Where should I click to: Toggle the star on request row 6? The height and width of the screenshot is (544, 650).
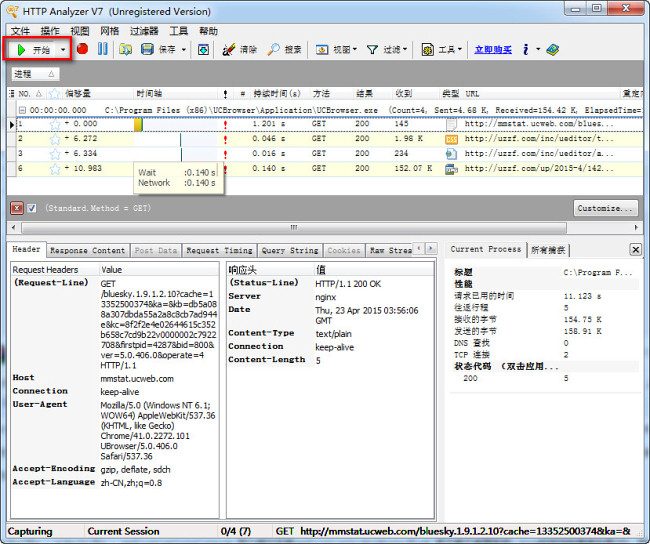click(x=55, y=169)
